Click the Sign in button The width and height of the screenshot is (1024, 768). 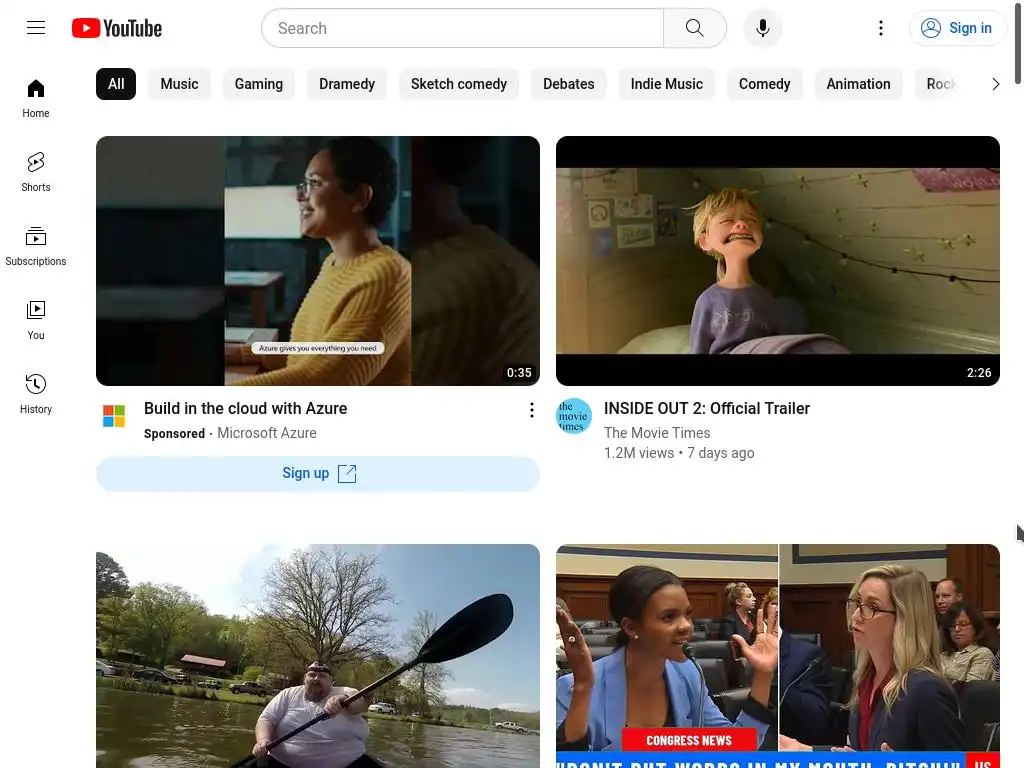(957, 28)
